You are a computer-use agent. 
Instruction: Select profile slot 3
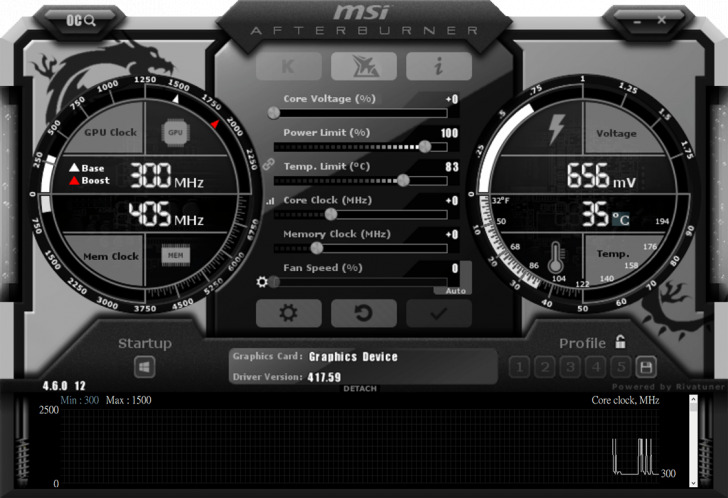[x=570, y=367]
